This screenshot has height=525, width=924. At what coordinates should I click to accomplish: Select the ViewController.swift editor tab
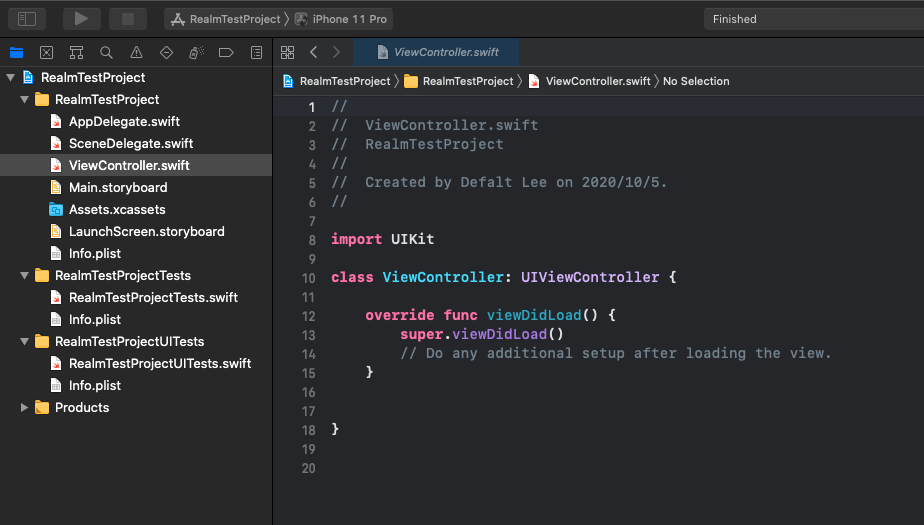[436, 52]
